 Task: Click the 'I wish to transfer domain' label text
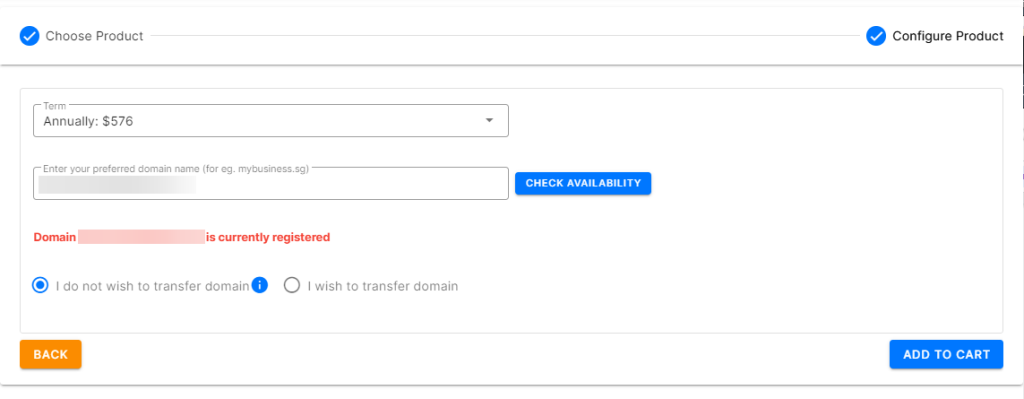coord(383,286)
